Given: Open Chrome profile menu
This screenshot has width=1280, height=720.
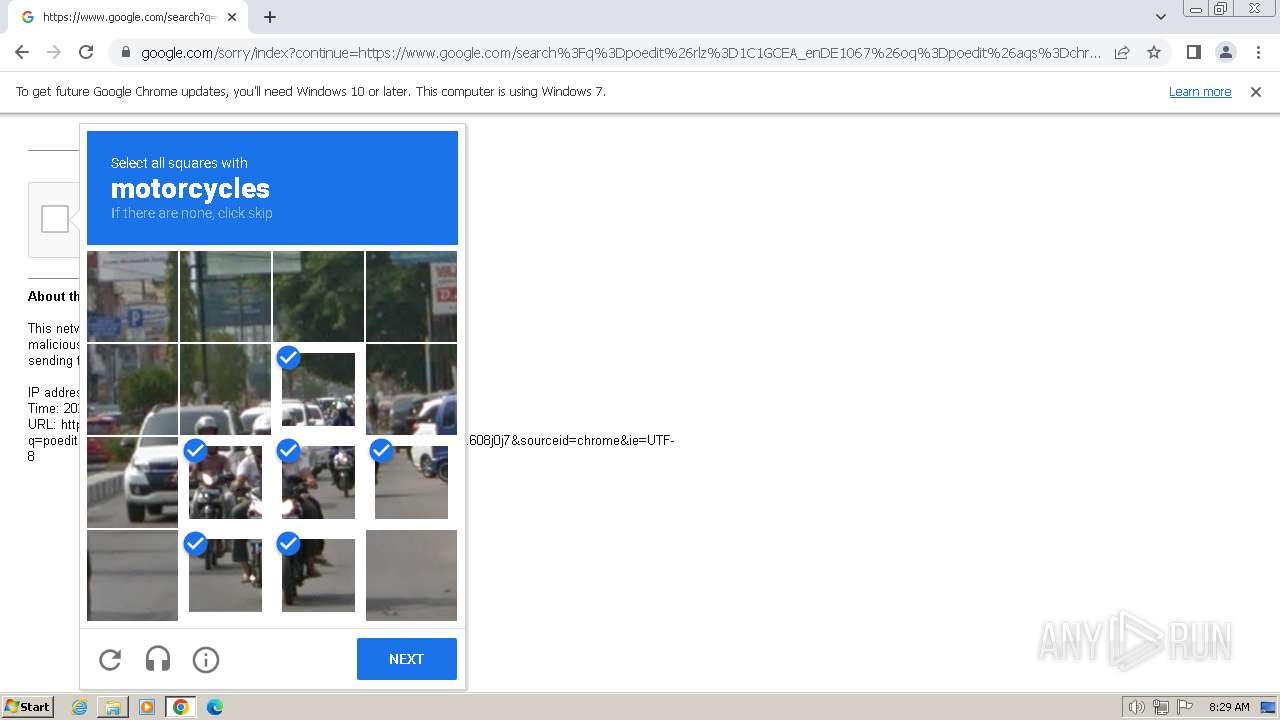Looking at the screenshot, I should pos(1225,52).
